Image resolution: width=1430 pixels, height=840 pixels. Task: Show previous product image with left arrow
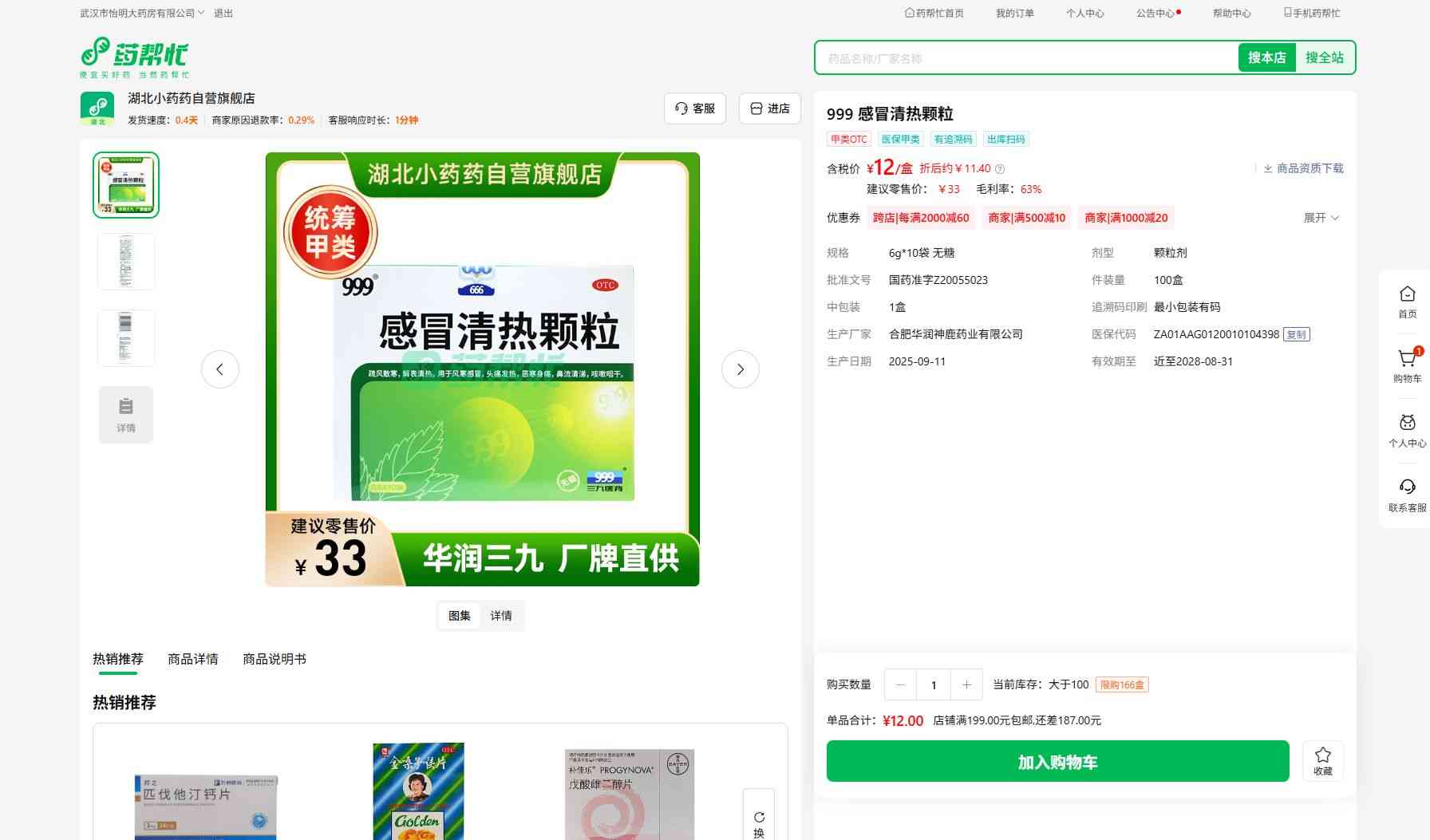(220, 369)
